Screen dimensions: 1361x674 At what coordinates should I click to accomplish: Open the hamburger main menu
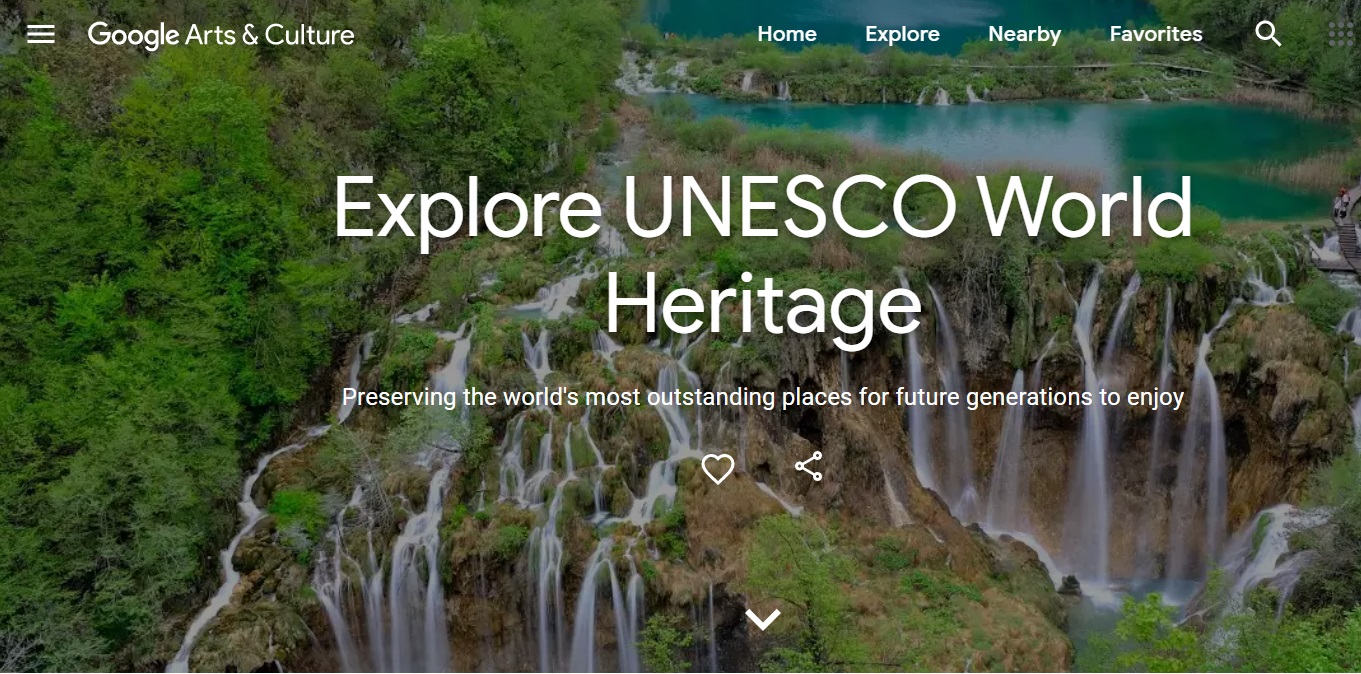tap(41, 34)
